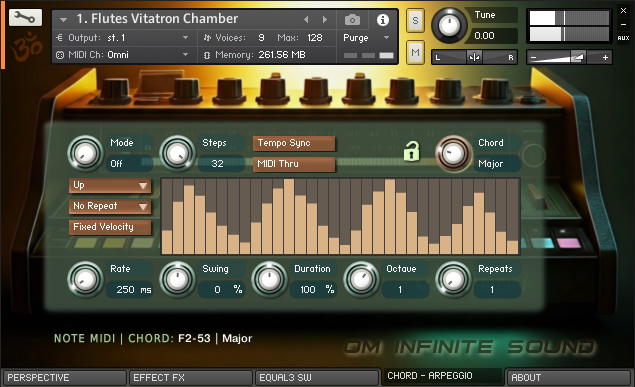
Task: Open instrument edit mode with wrench icon
Action: [x=25, y=17]
